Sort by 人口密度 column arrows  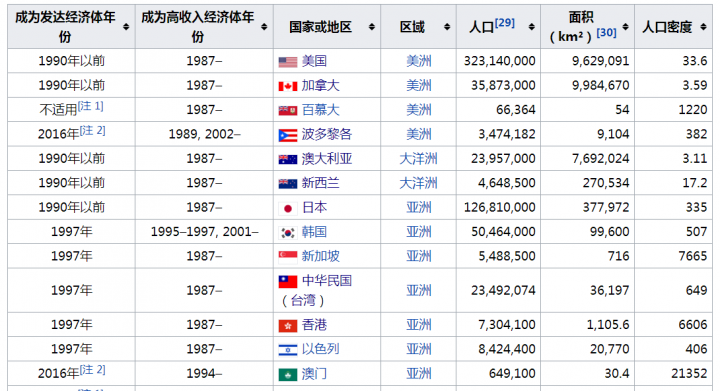tap(703, 27)
